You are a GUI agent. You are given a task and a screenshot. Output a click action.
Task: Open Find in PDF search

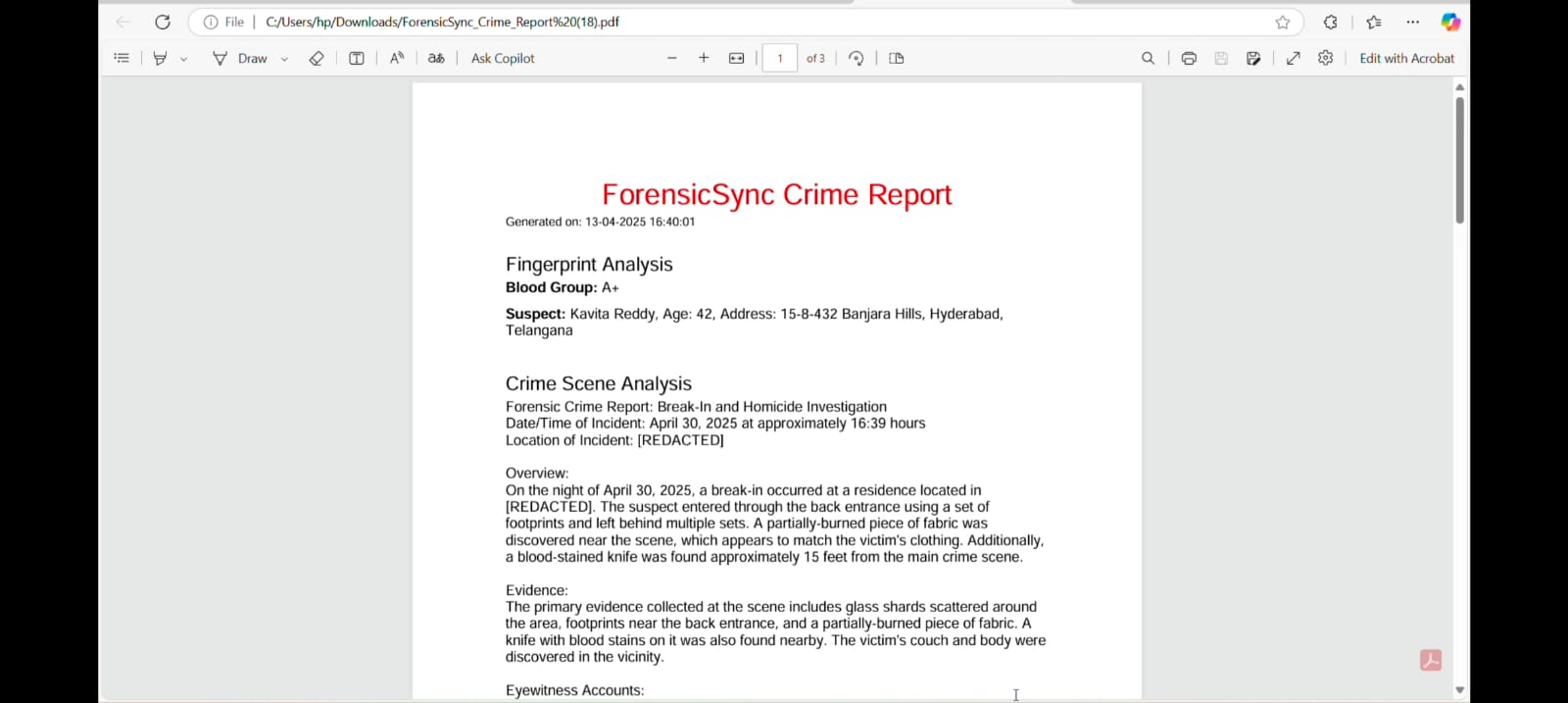pos(1149,58)
